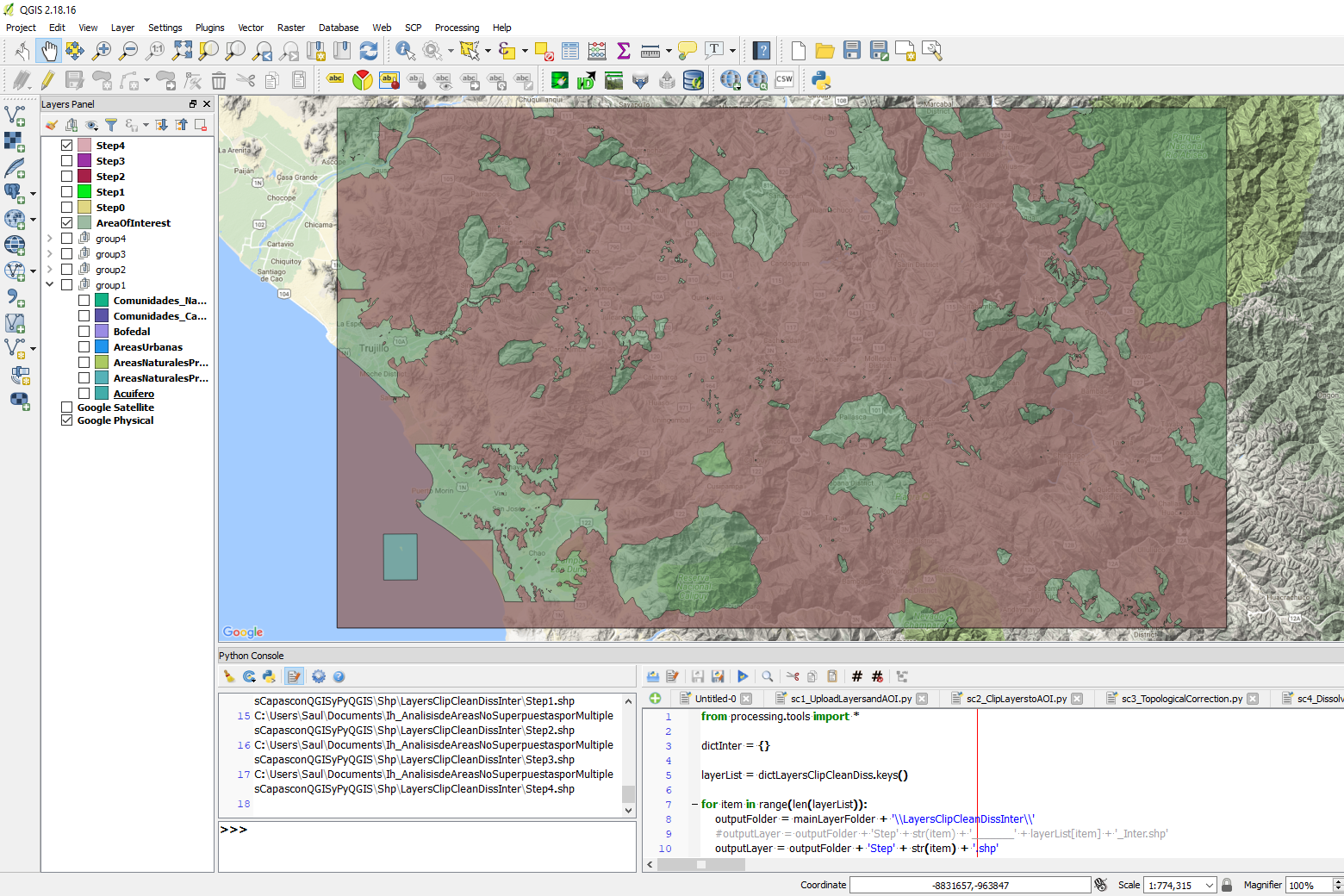Clear the Python console with broom icon
Viewport: 1344px width, 896px height.
(229, 676)
